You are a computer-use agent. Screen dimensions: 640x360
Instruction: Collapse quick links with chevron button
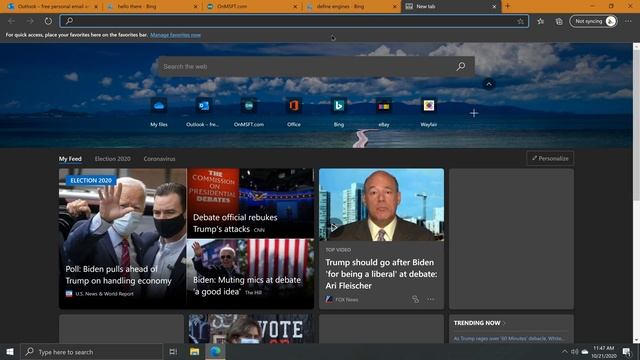click(489, 84)
